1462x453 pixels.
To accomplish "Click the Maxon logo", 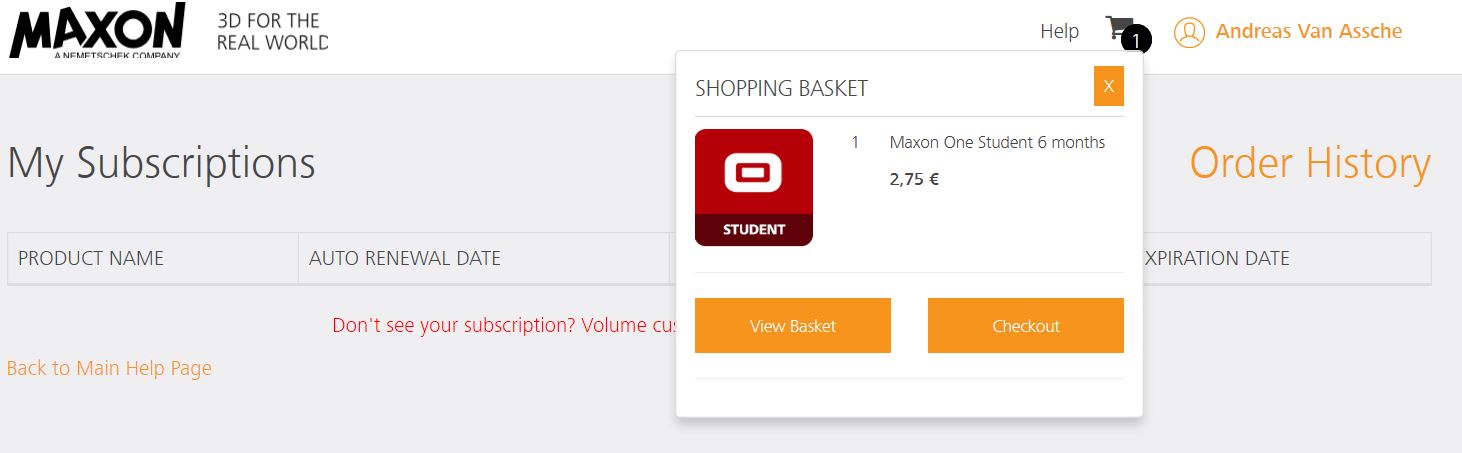I will [97, 31].
